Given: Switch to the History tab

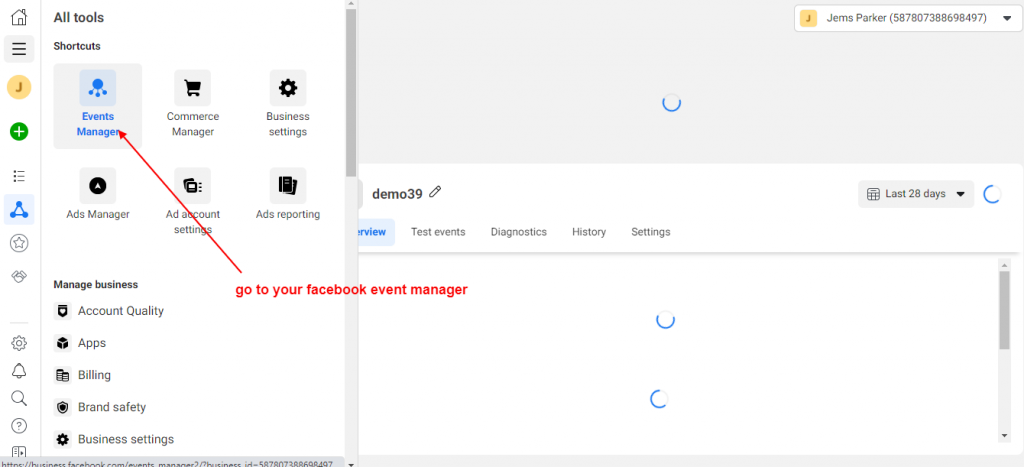Looking at the screenshot, I should click(589, 232).
